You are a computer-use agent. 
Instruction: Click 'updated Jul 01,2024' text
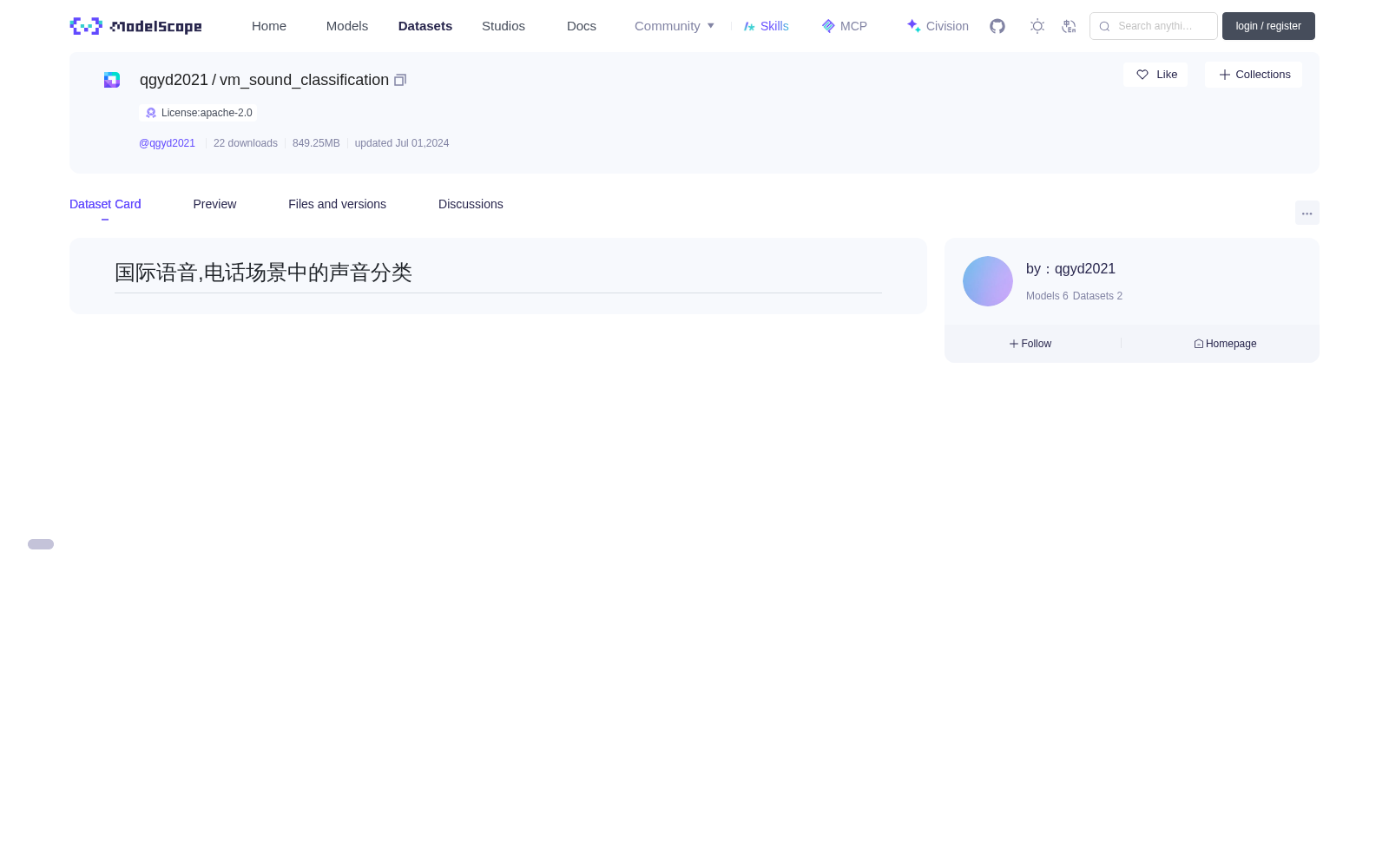pos(402,143)
